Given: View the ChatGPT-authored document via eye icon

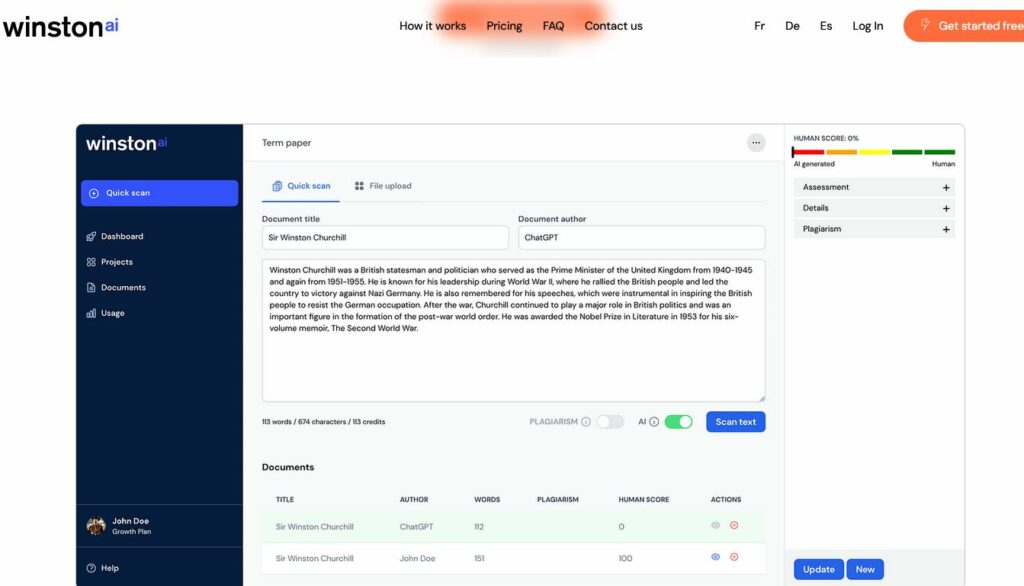Looking at the screenshot, I should tap(715, 525).
